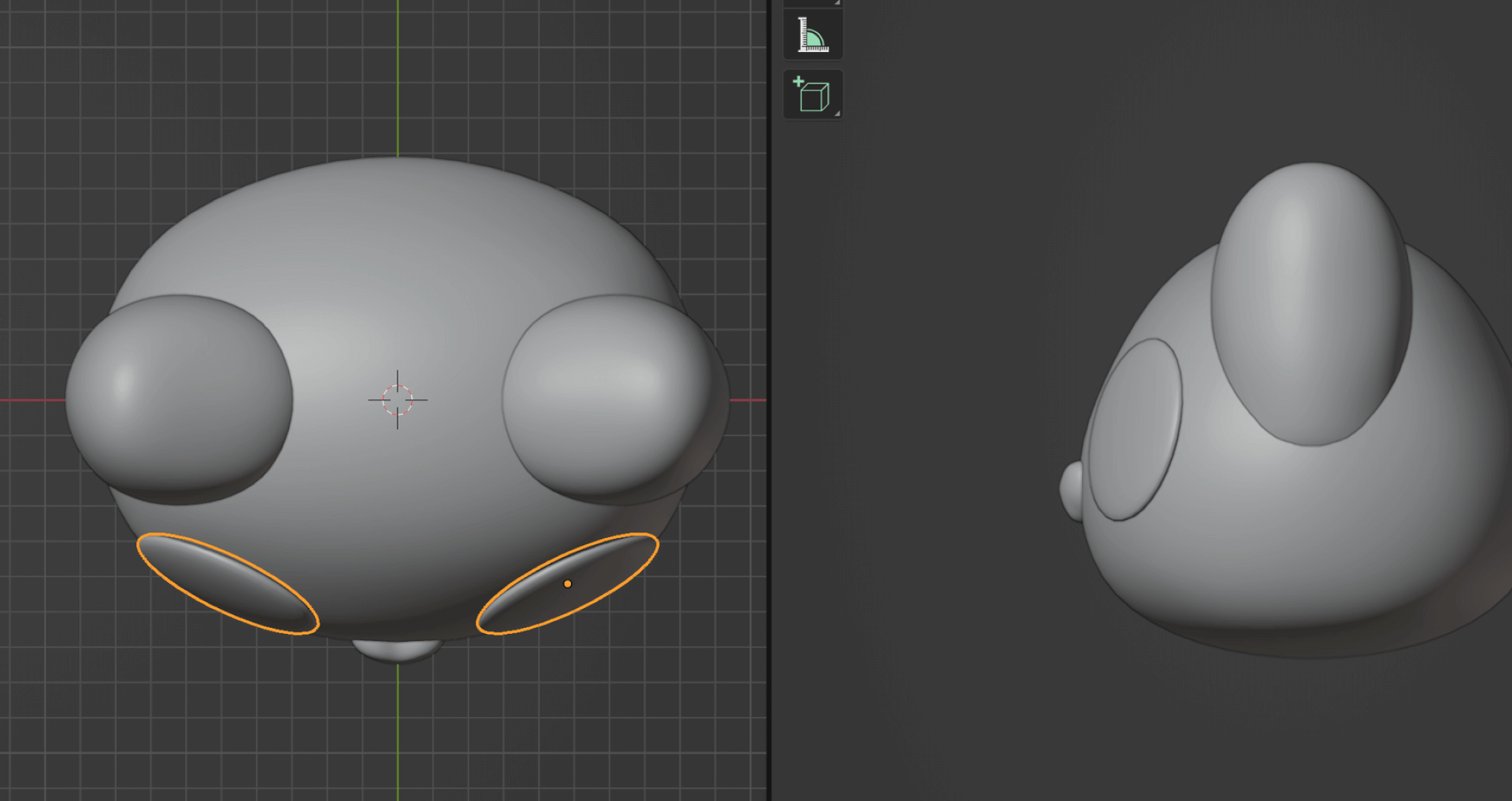This screenshot has width=1512, height=801.
Task: Click the corner disclosure triangle on the cube tool
Action: click(837, 113)
